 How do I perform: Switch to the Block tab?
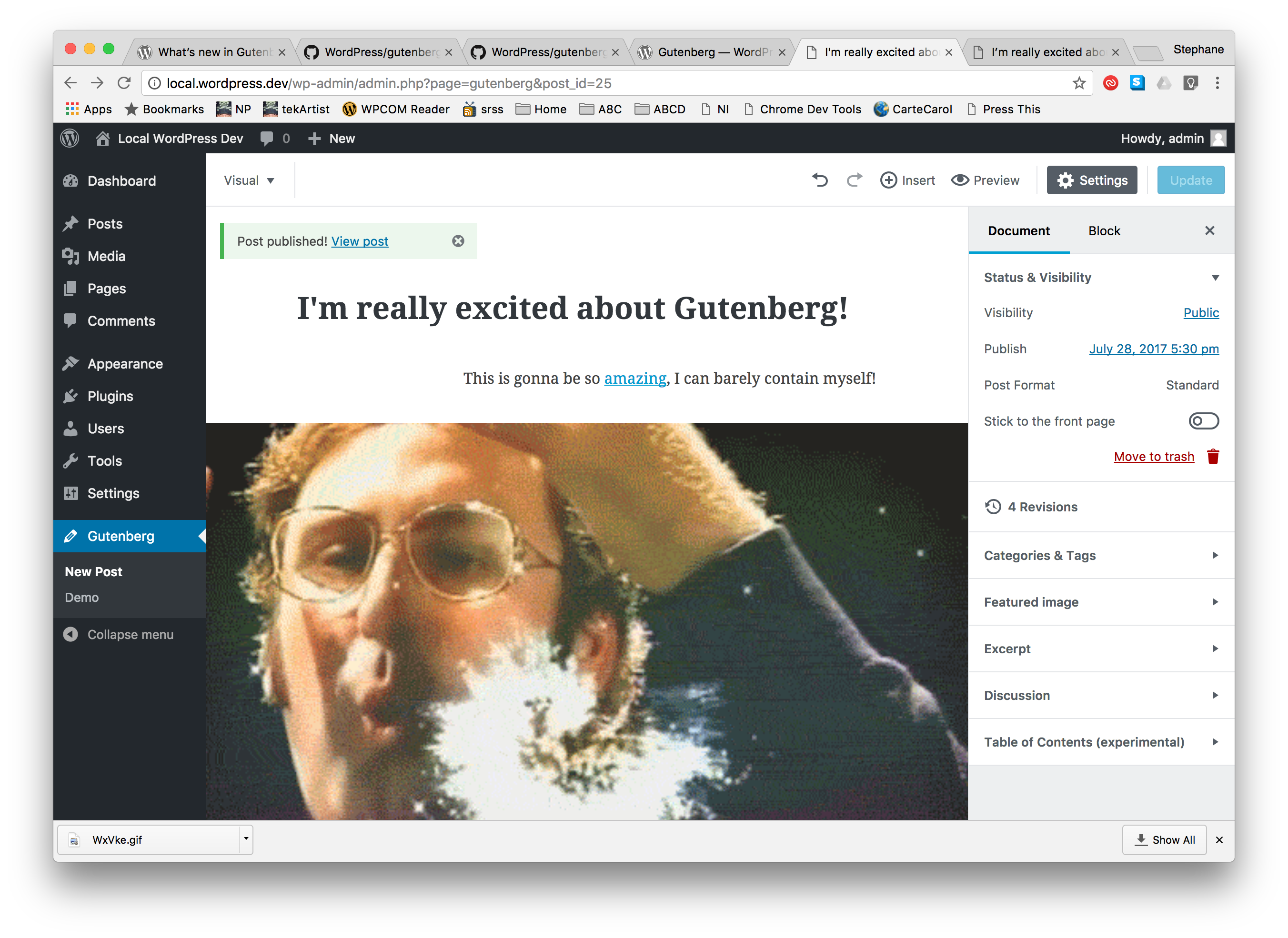[1104, 230]
